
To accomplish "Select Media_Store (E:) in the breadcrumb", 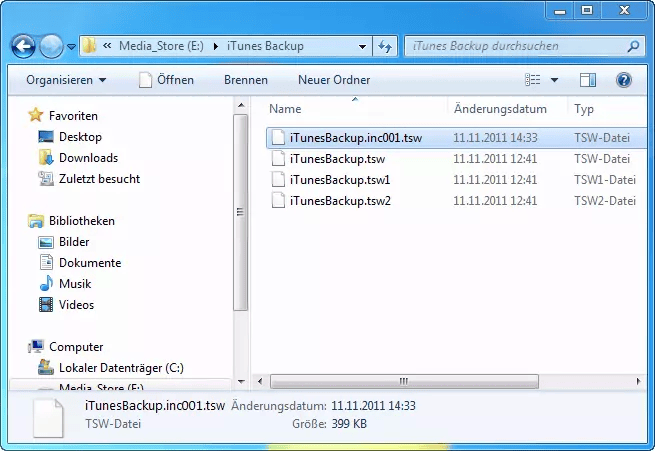I will tap(161, 46).
